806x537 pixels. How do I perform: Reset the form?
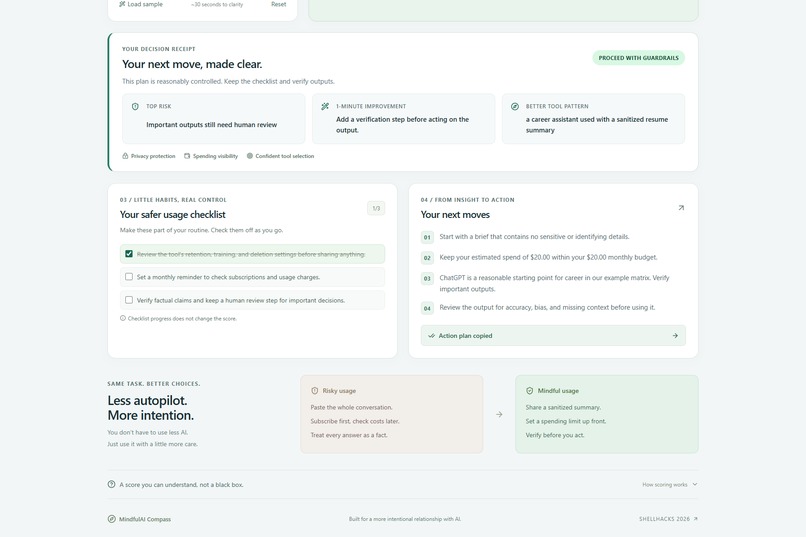point(279,4)
